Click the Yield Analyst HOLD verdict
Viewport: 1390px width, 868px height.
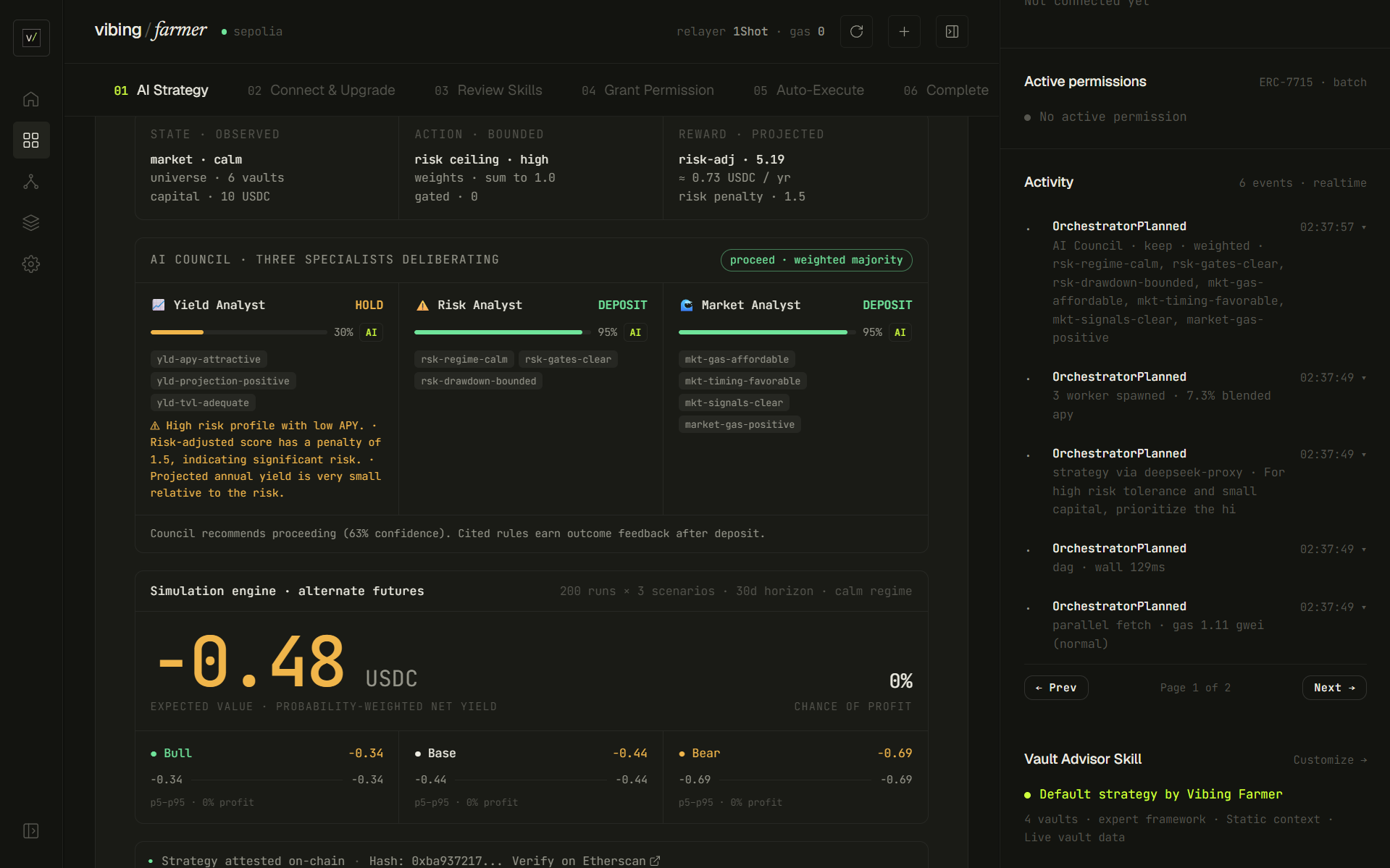369,306
